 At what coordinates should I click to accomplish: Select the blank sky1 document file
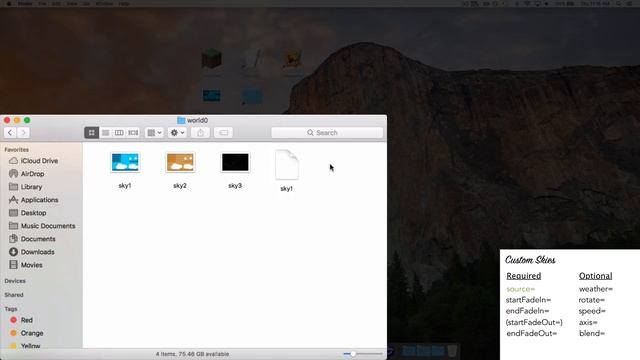(x=287, y=165)
